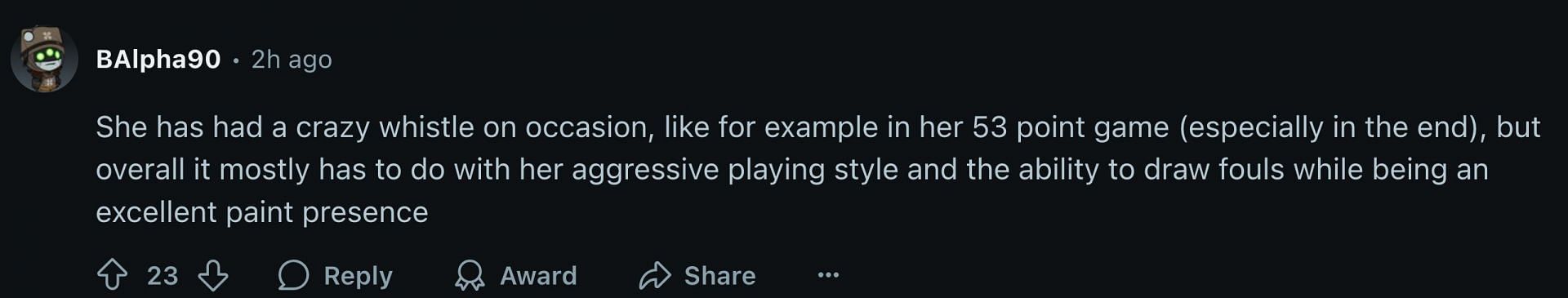Click the "2h ago" timestamp

(x=292, y=60)
